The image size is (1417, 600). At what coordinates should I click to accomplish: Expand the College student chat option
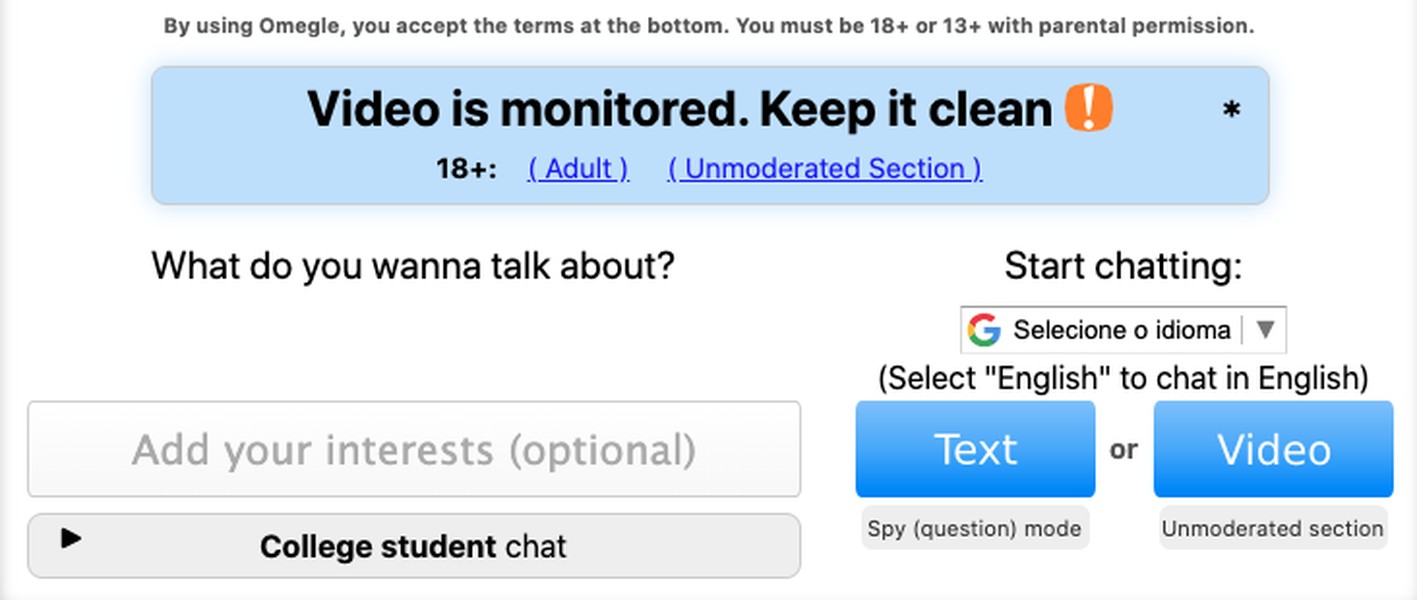(414, 546)
